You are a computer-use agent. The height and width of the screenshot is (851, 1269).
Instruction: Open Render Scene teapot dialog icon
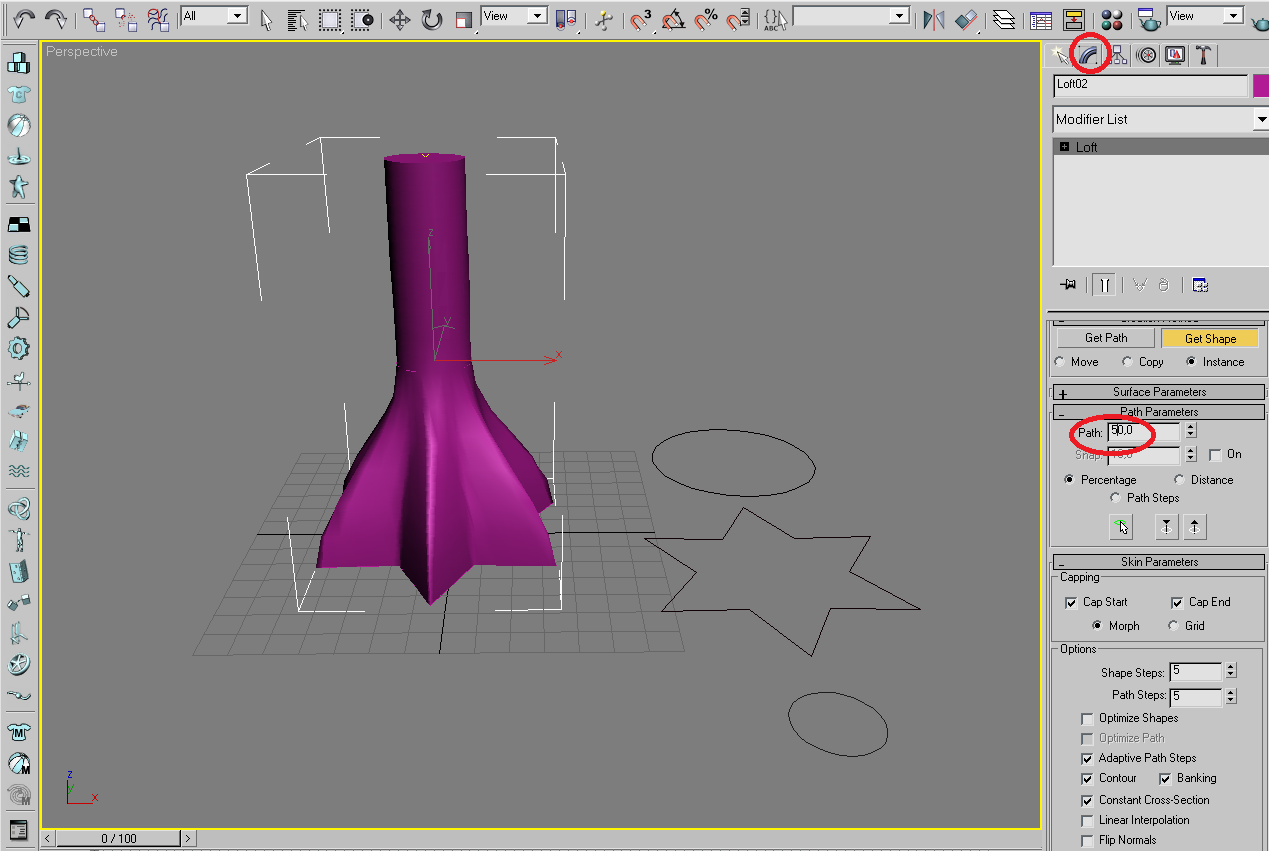tap(1149, 19)
